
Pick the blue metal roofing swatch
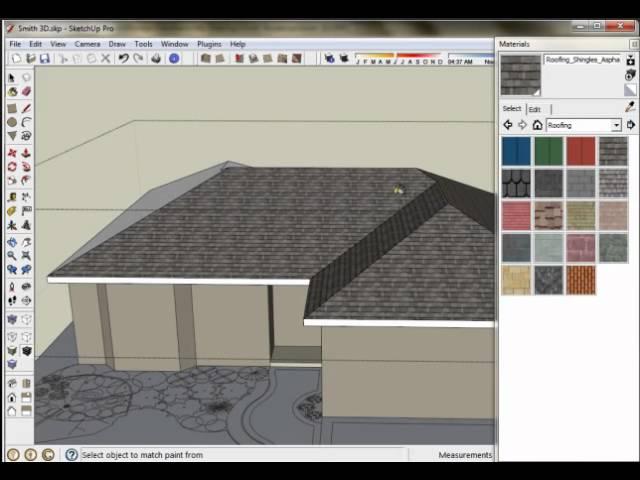click(x=516, y=151)
